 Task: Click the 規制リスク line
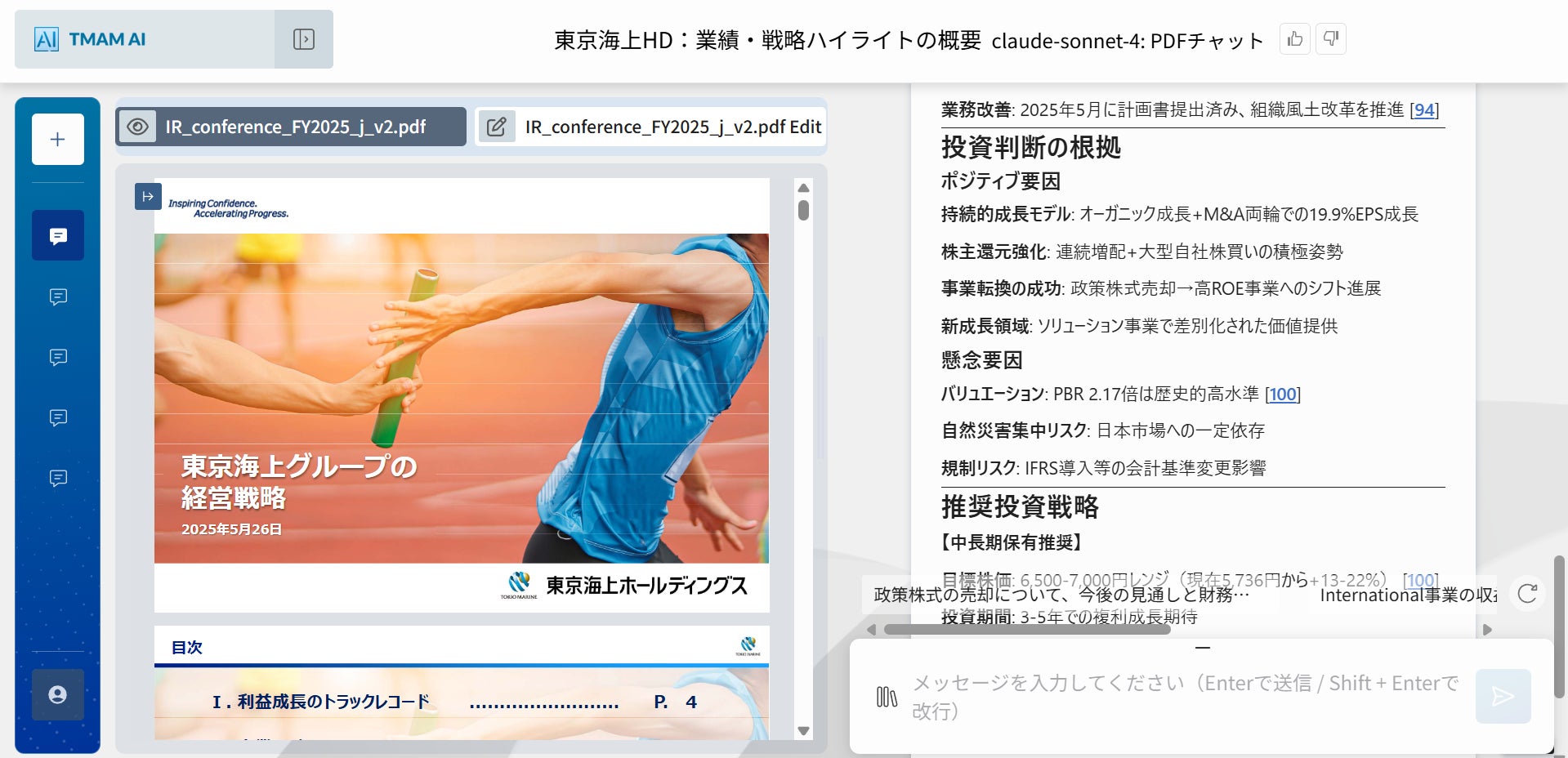[x=1103, y=468]
